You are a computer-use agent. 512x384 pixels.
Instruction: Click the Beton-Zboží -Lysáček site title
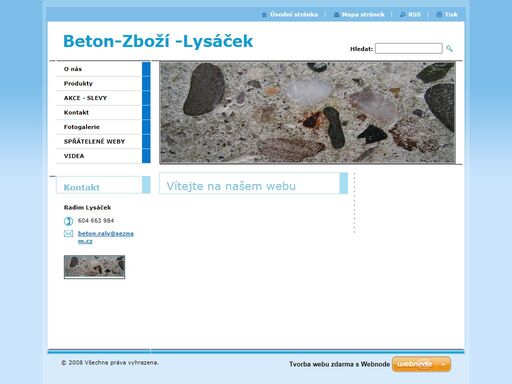pos(158,41)
